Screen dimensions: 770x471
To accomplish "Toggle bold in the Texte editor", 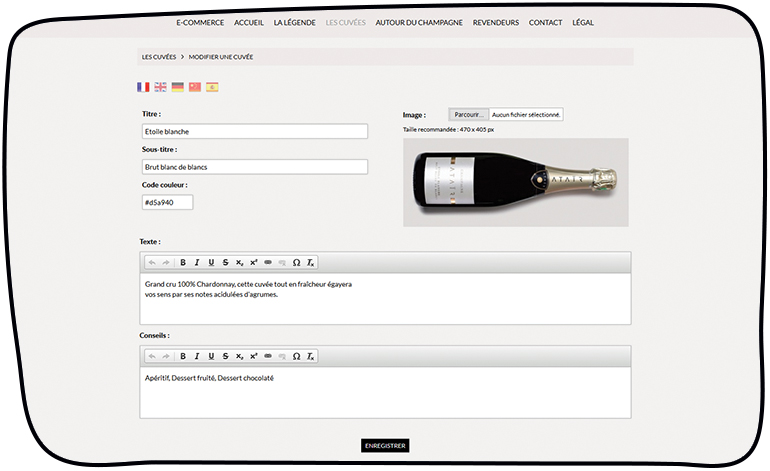I will 183,262.
